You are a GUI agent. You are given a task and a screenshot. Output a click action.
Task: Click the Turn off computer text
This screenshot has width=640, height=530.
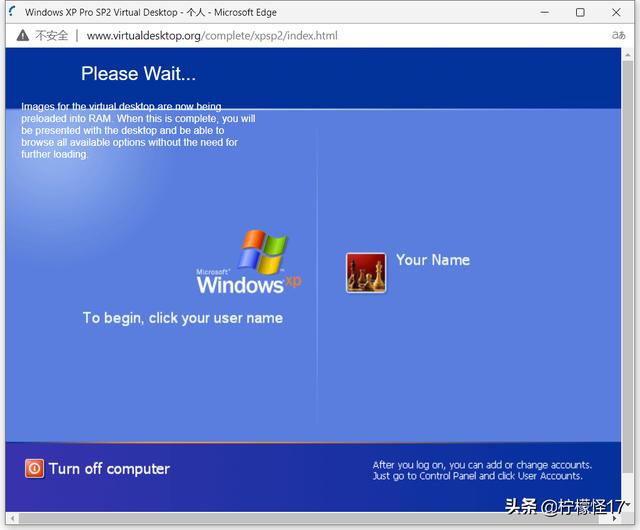[109, 468]
